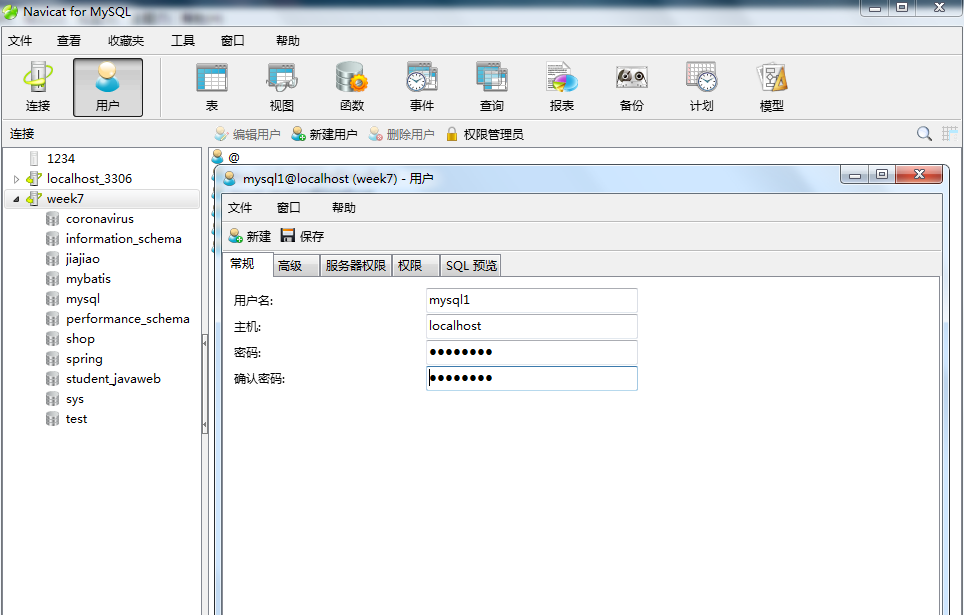This screenshot has width=964, height=615.
Task: Click the 用户名 field containing mysql1
Action: [x=532, y=301]
